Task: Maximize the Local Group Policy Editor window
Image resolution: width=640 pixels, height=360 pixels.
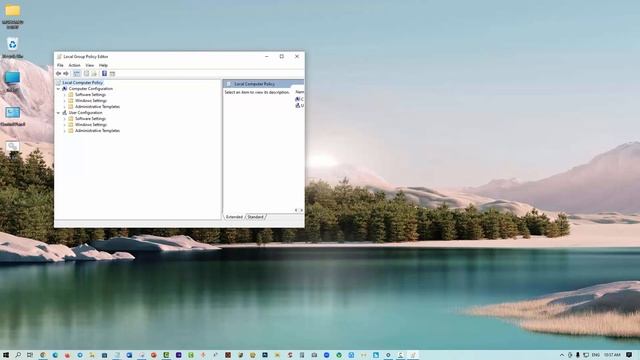Action: click(282, 56)
